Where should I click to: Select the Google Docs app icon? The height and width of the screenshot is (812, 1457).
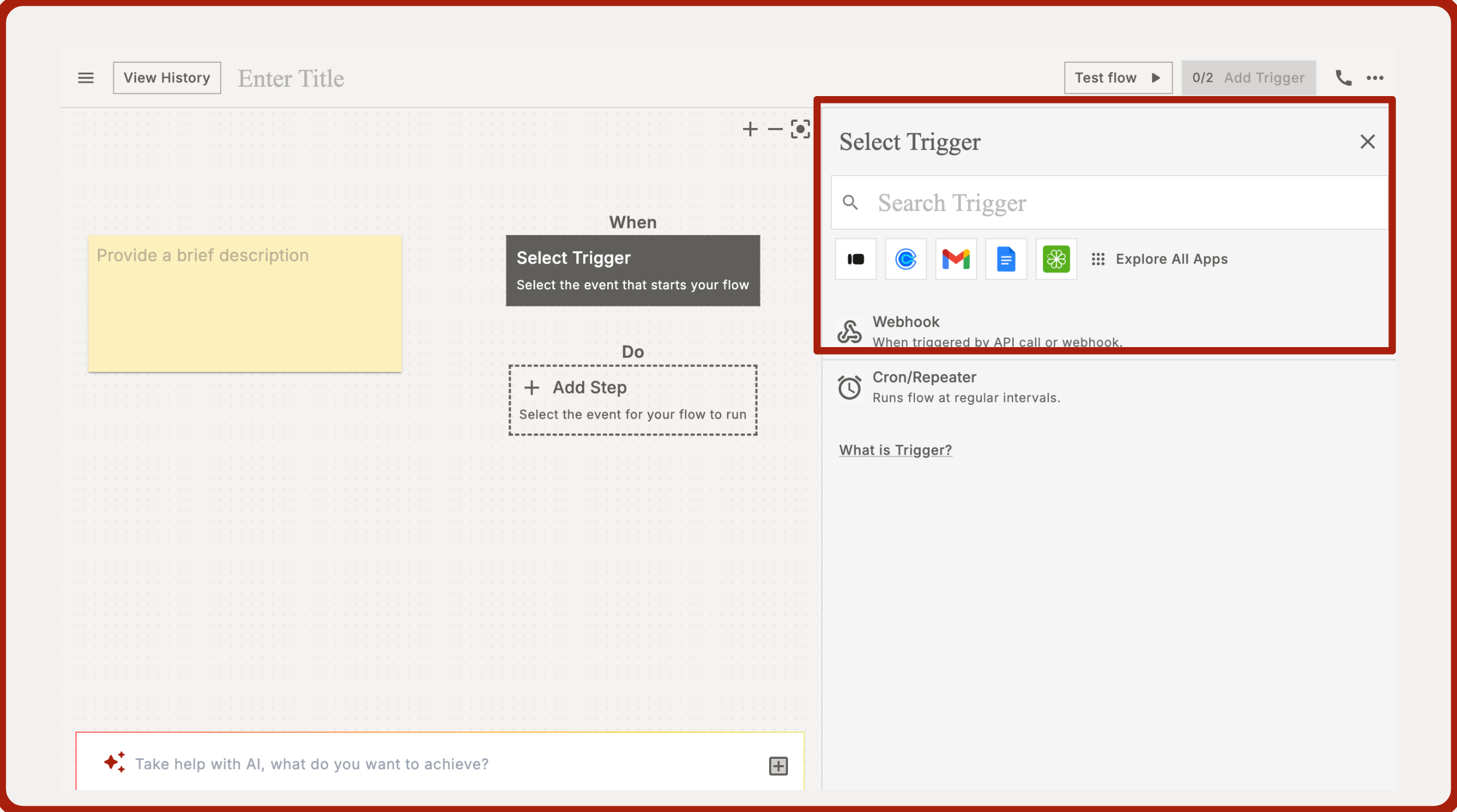tap(1006, 259)
